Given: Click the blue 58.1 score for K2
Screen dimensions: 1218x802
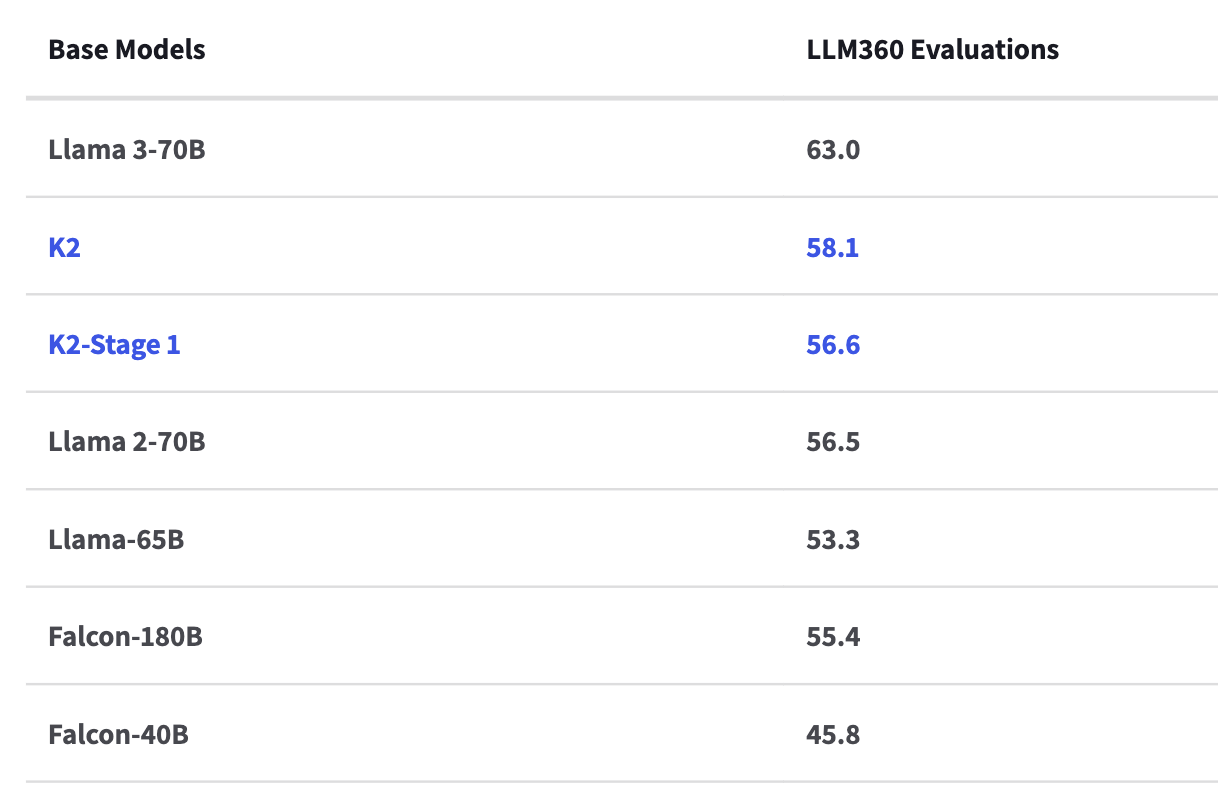Looking at the screenshot, I should [832, 247].
